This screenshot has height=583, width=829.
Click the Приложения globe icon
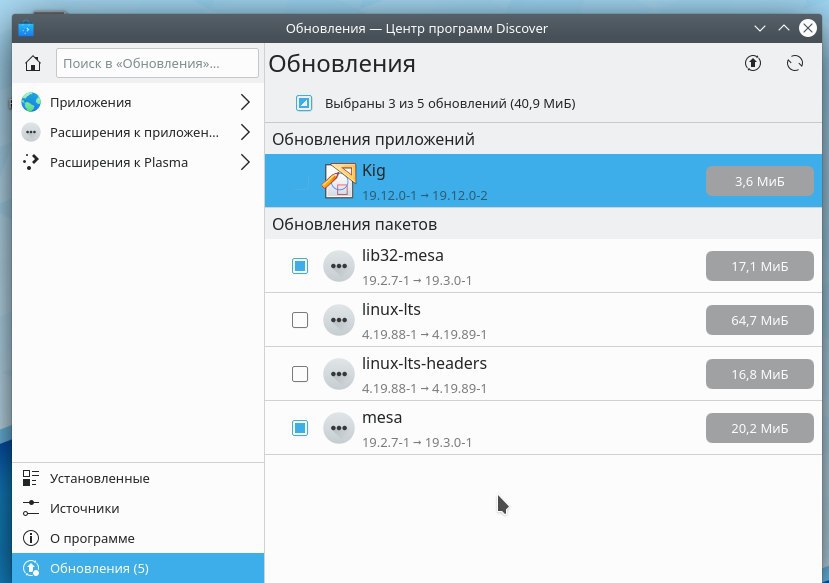[31, 103]
